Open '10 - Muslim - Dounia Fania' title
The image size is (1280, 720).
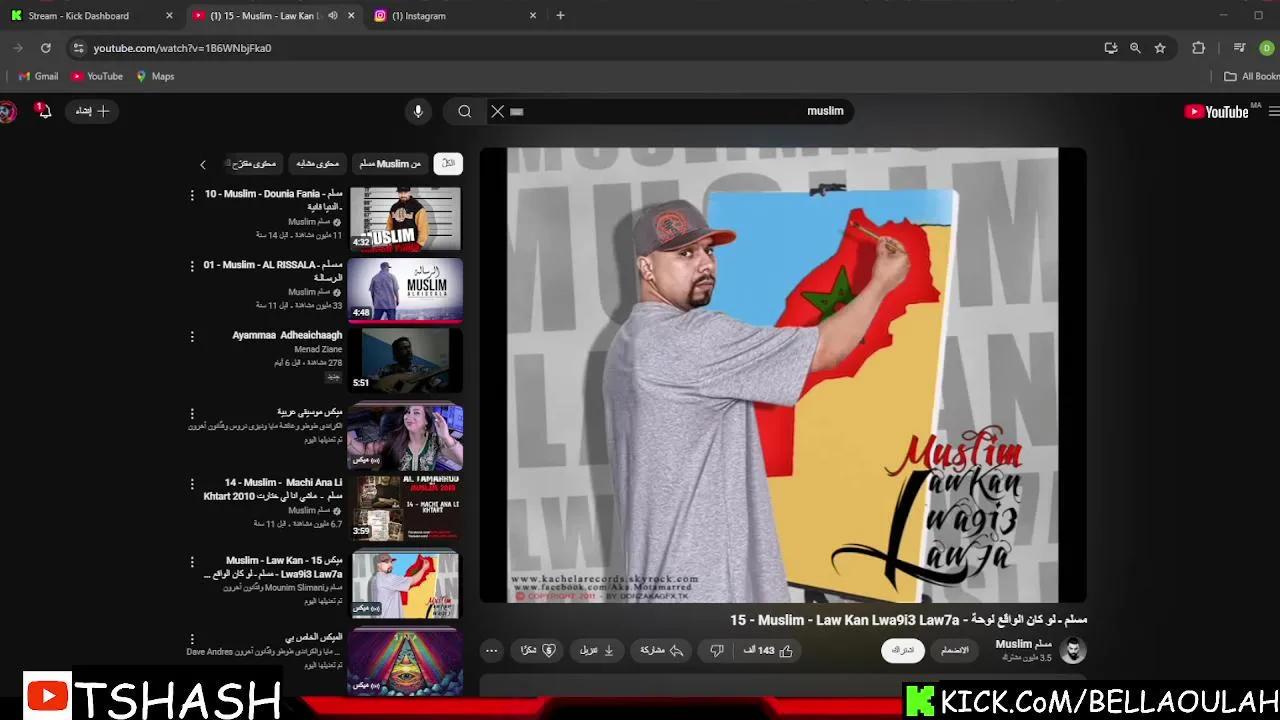273,200
